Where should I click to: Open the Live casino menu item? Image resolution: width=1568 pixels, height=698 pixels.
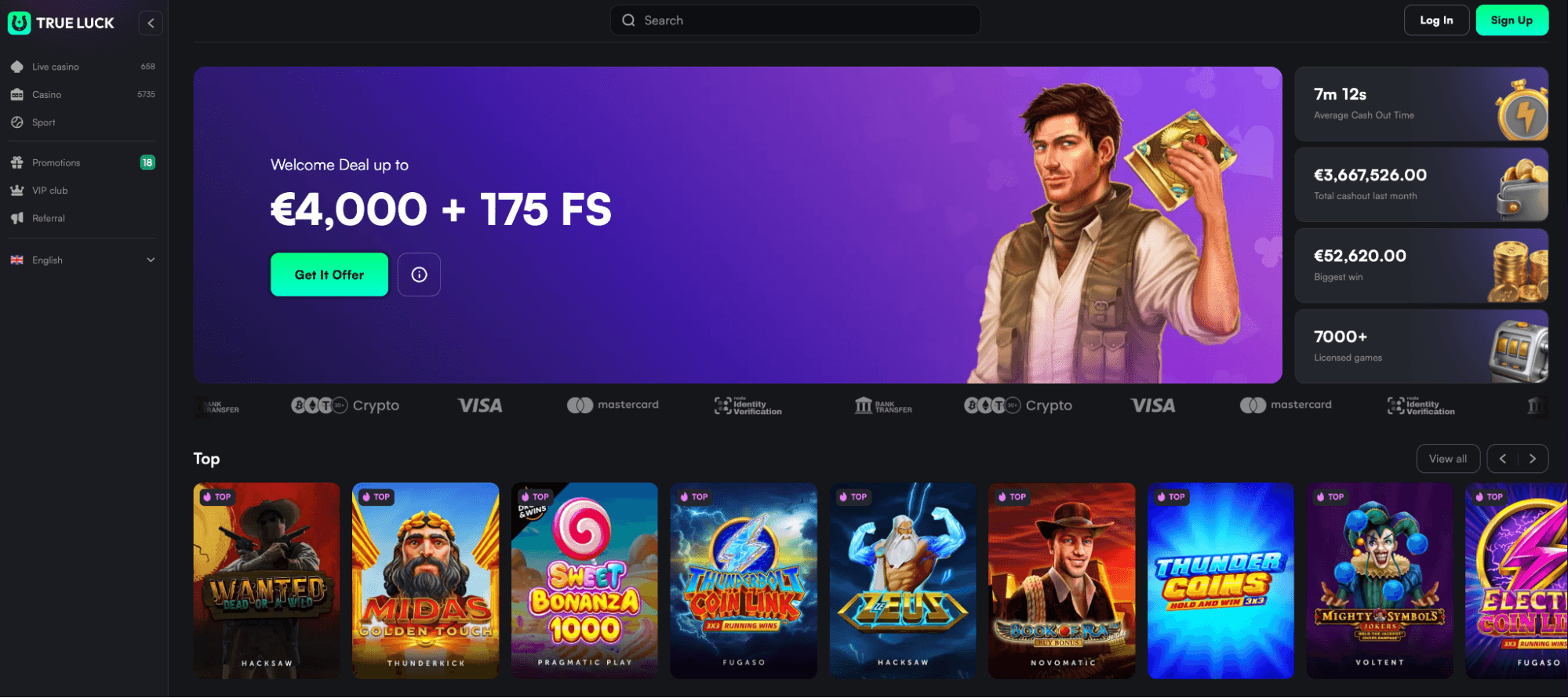click(x=82, y=67)
